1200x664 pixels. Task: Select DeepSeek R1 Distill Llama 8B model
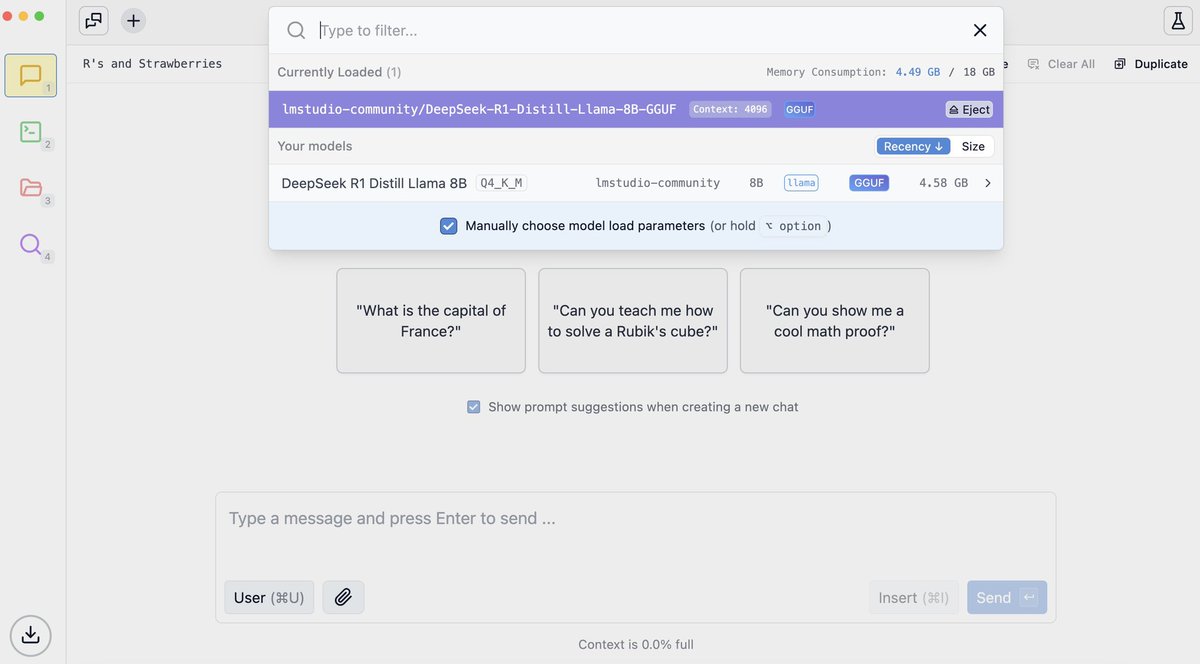[x=636, y=183]
